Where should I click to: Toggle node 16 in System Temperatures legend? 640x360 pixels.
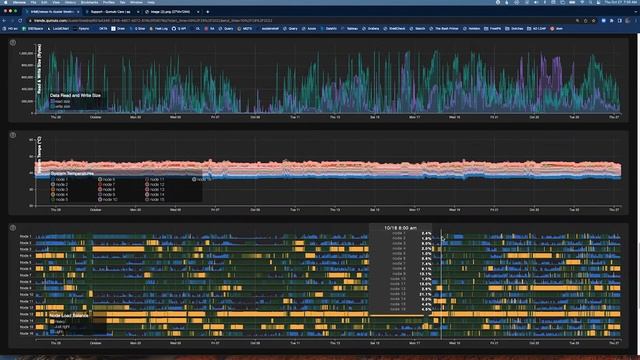point(194,179)
